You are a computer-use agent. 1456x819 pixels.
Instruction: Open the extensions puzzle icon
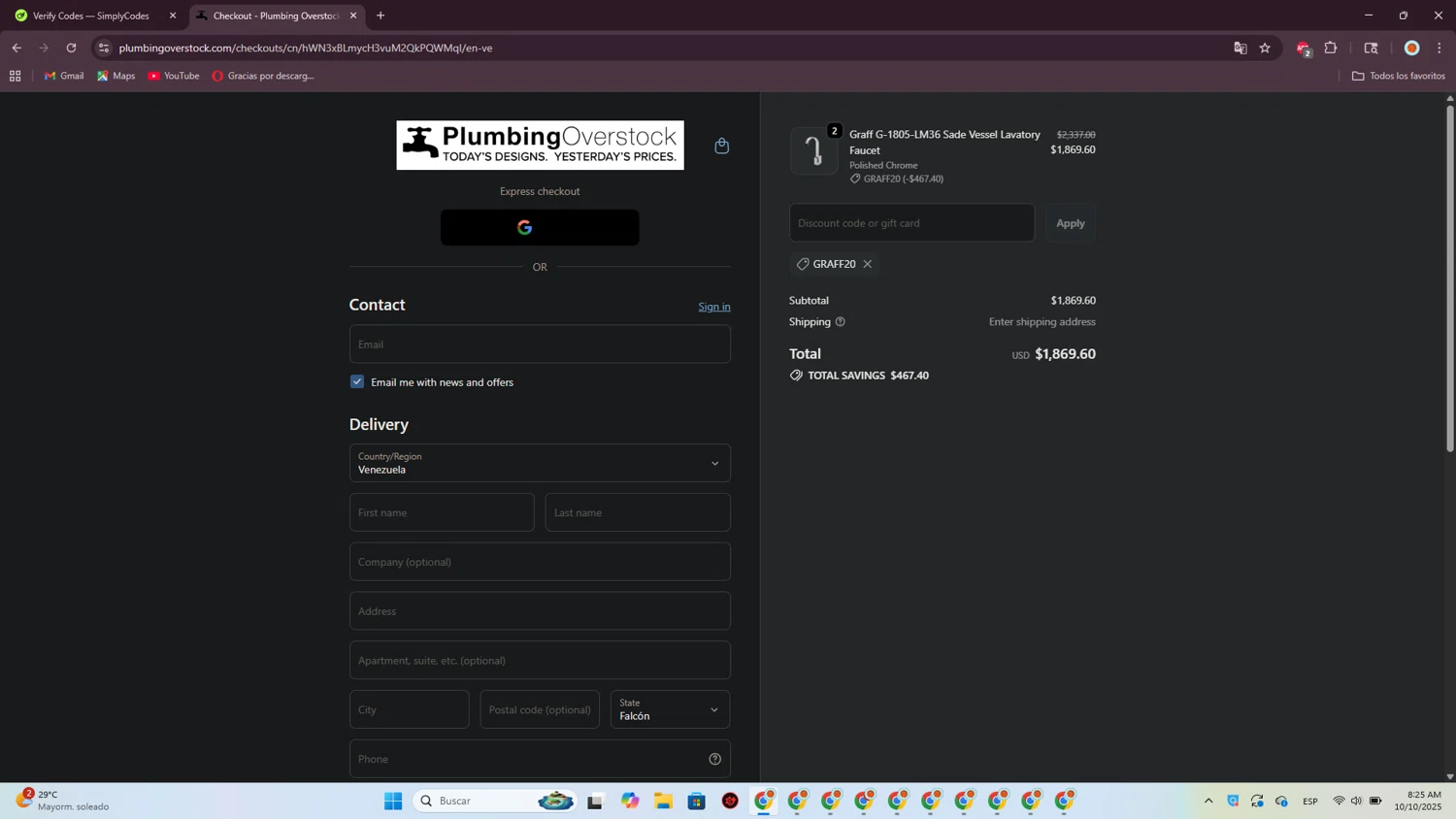coord(1331,48)
